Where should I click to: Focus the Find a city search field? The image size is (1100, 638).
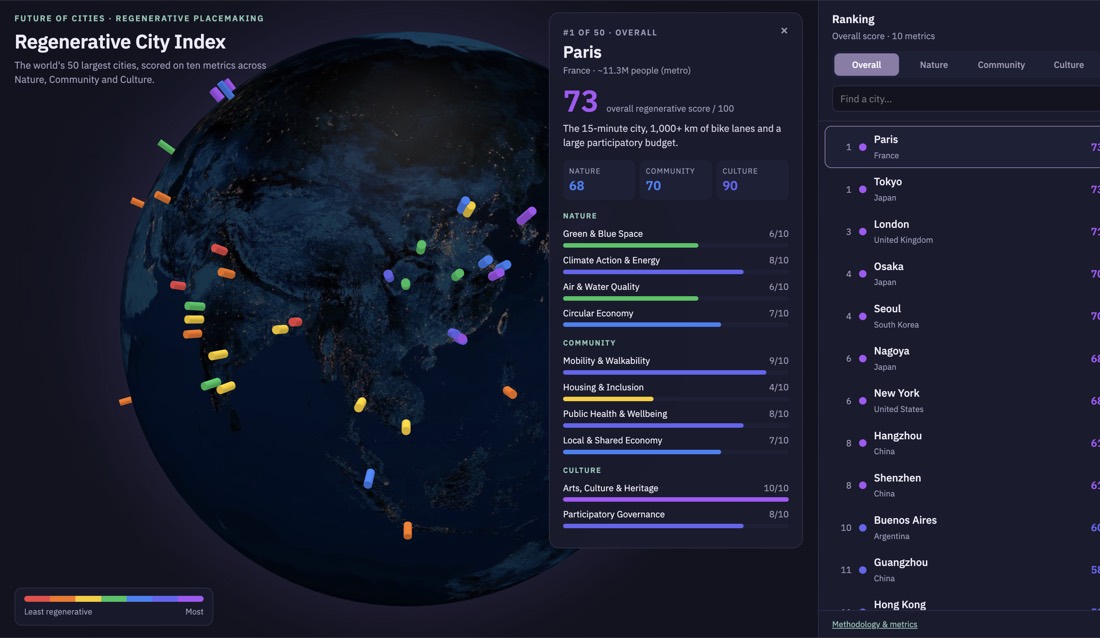point(966,99)
